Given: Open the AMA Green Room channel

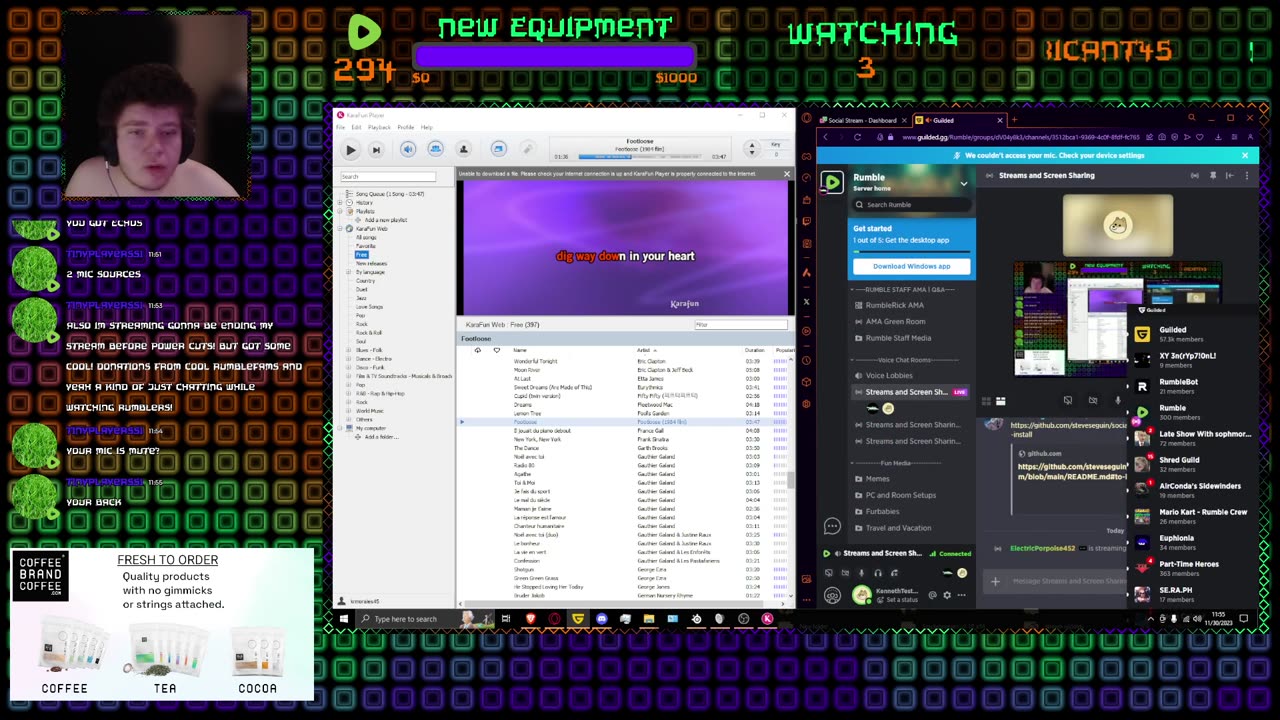Looking at the screenshot, I should click(x=895, y=321).
